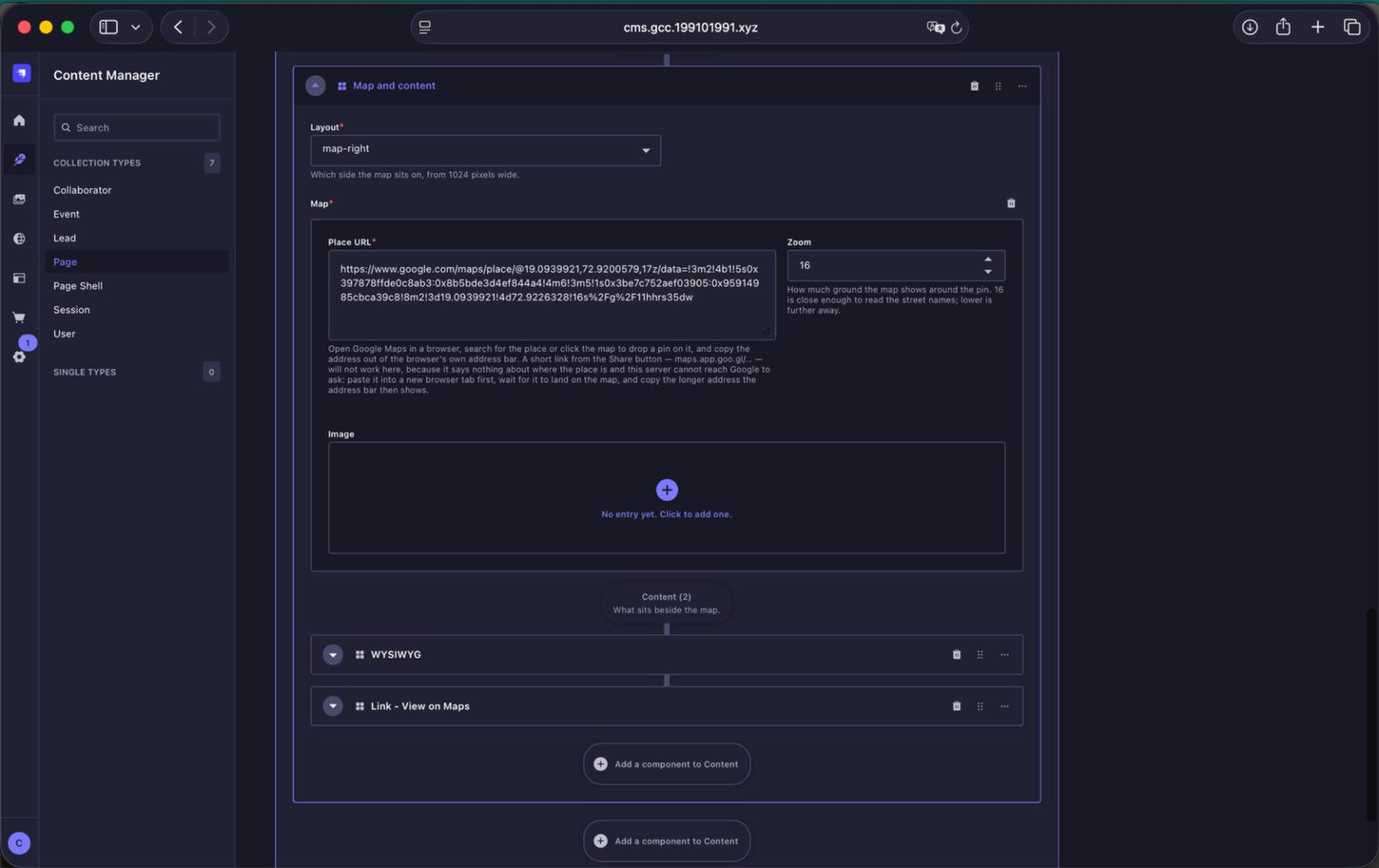Open the Content Manager feather icon

19,160
